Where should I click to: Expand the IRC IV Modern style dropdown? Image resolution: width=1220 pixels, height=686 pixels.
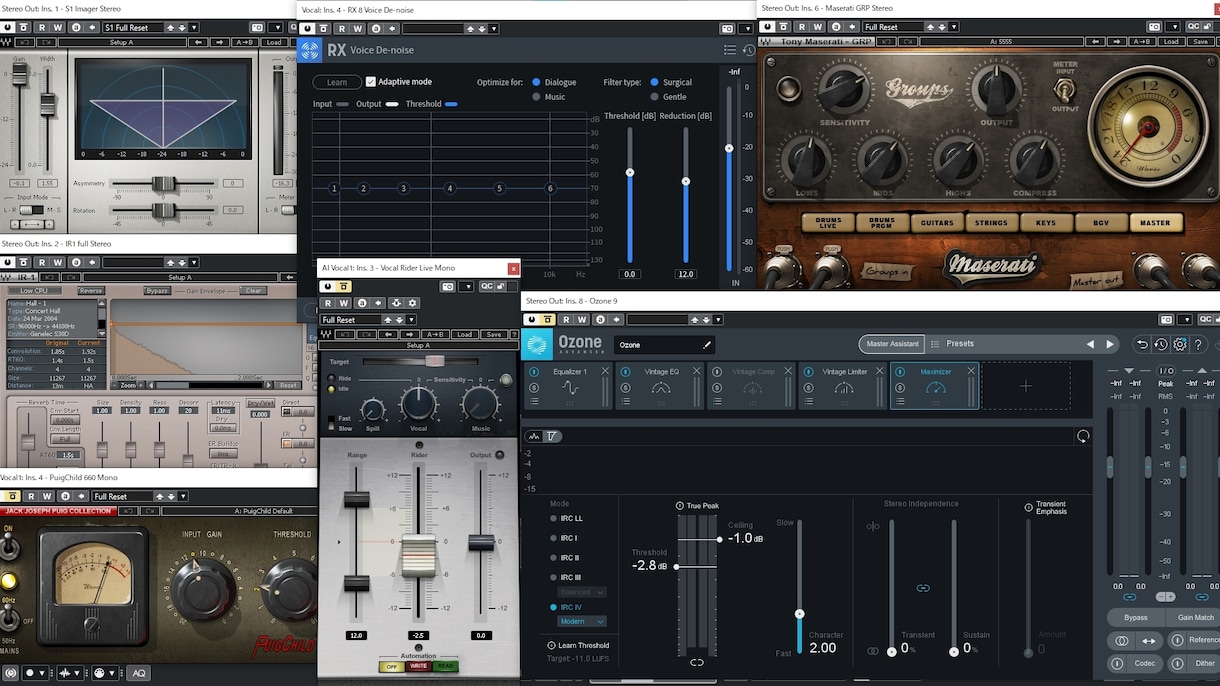581,621
